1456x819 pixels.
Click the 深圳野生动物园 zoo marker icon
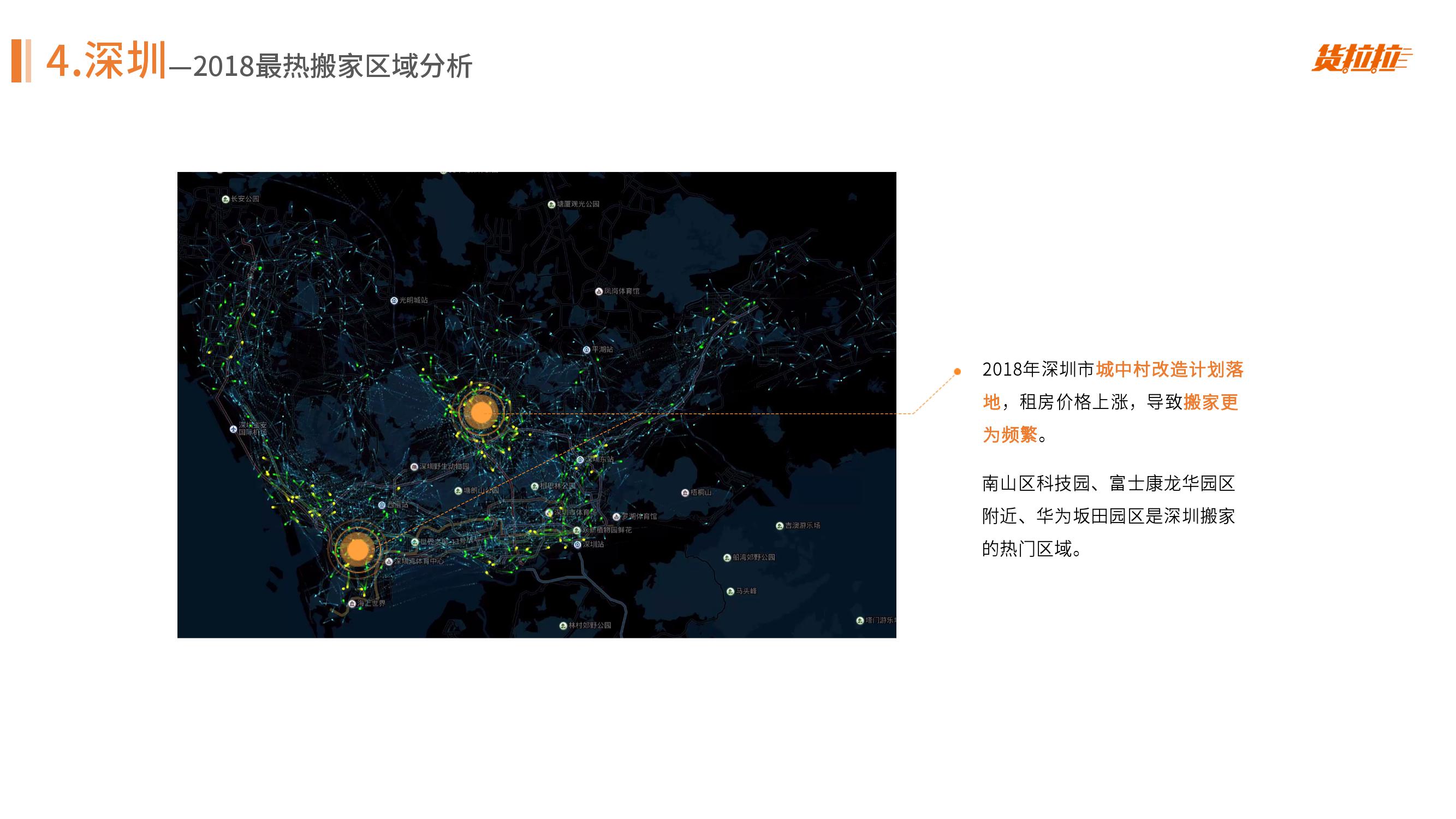[x=414, y=467]
